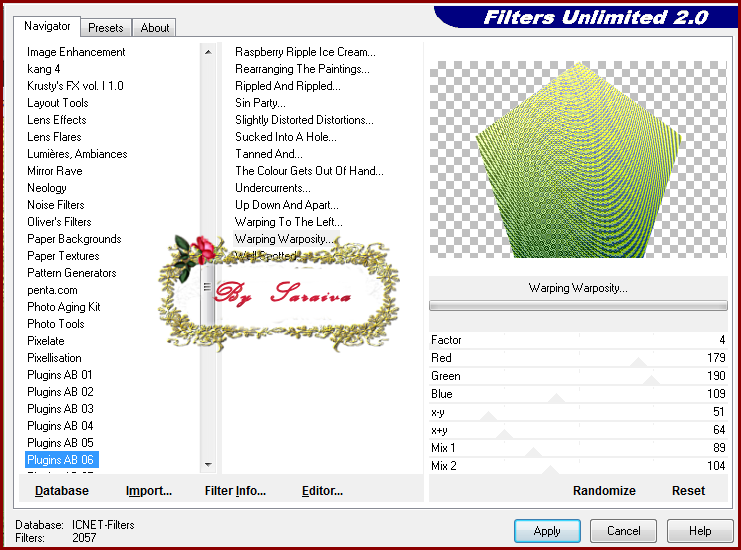Choose Up Down And Apart... filter
The height and width of the screenshot is (550, 741).
pos(287,205)
